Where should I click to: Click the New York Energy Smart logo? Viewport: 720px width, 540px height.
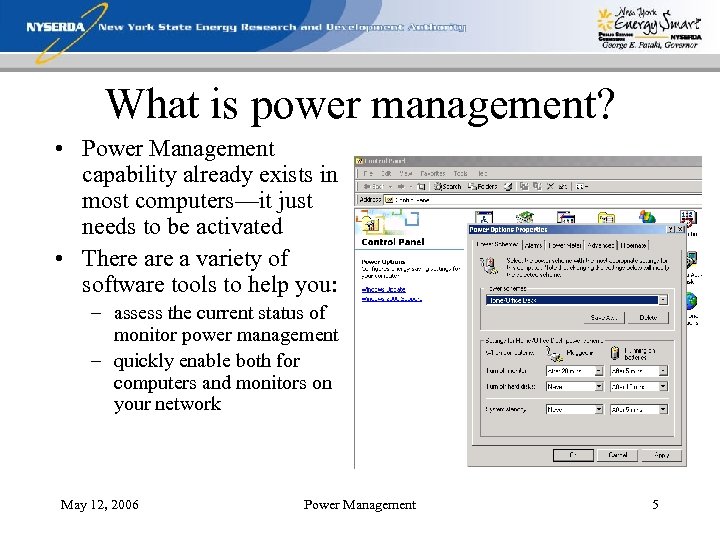coord(649,28)
